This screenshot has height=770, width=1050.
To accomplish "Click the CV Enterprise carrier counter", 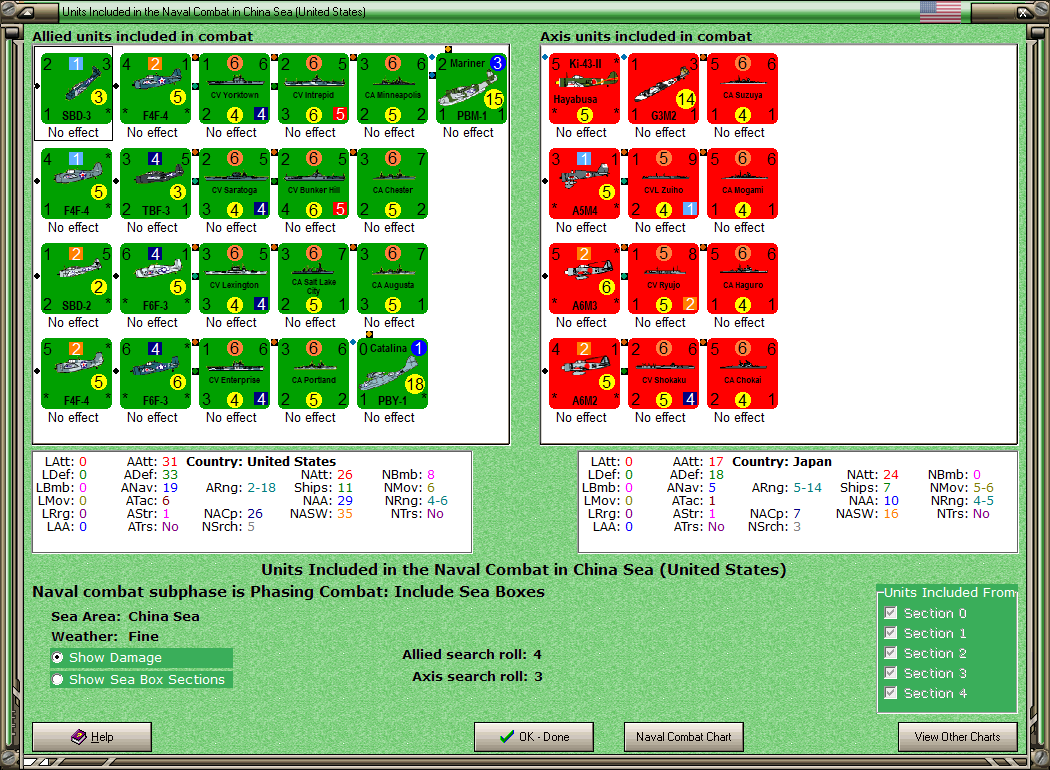I will 234,374.
